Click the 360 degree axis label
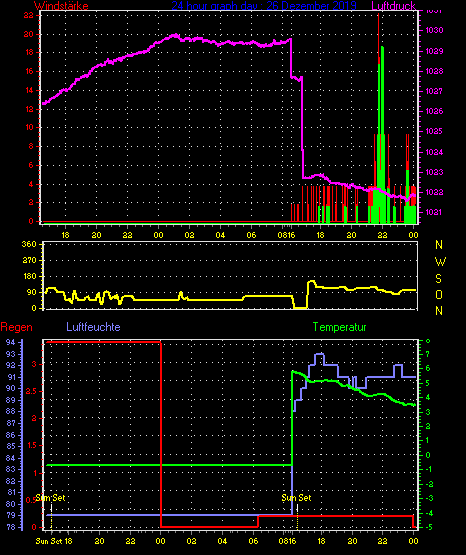The width and height of the screenshot is (466, 555). (x=29, y=245)
